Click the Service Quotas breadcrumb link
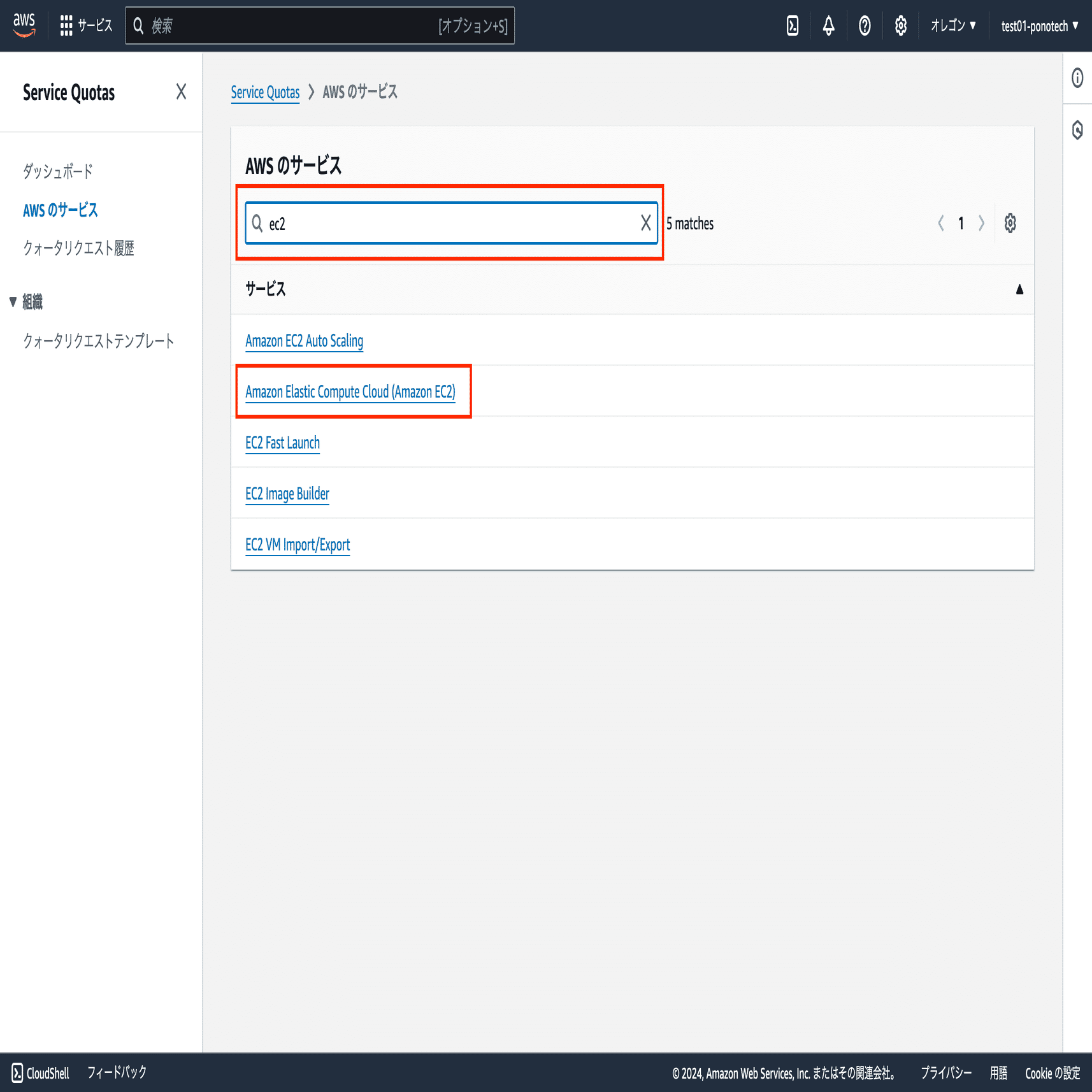This screenshot has width=1092, height=1092. (x=265, y=92)
